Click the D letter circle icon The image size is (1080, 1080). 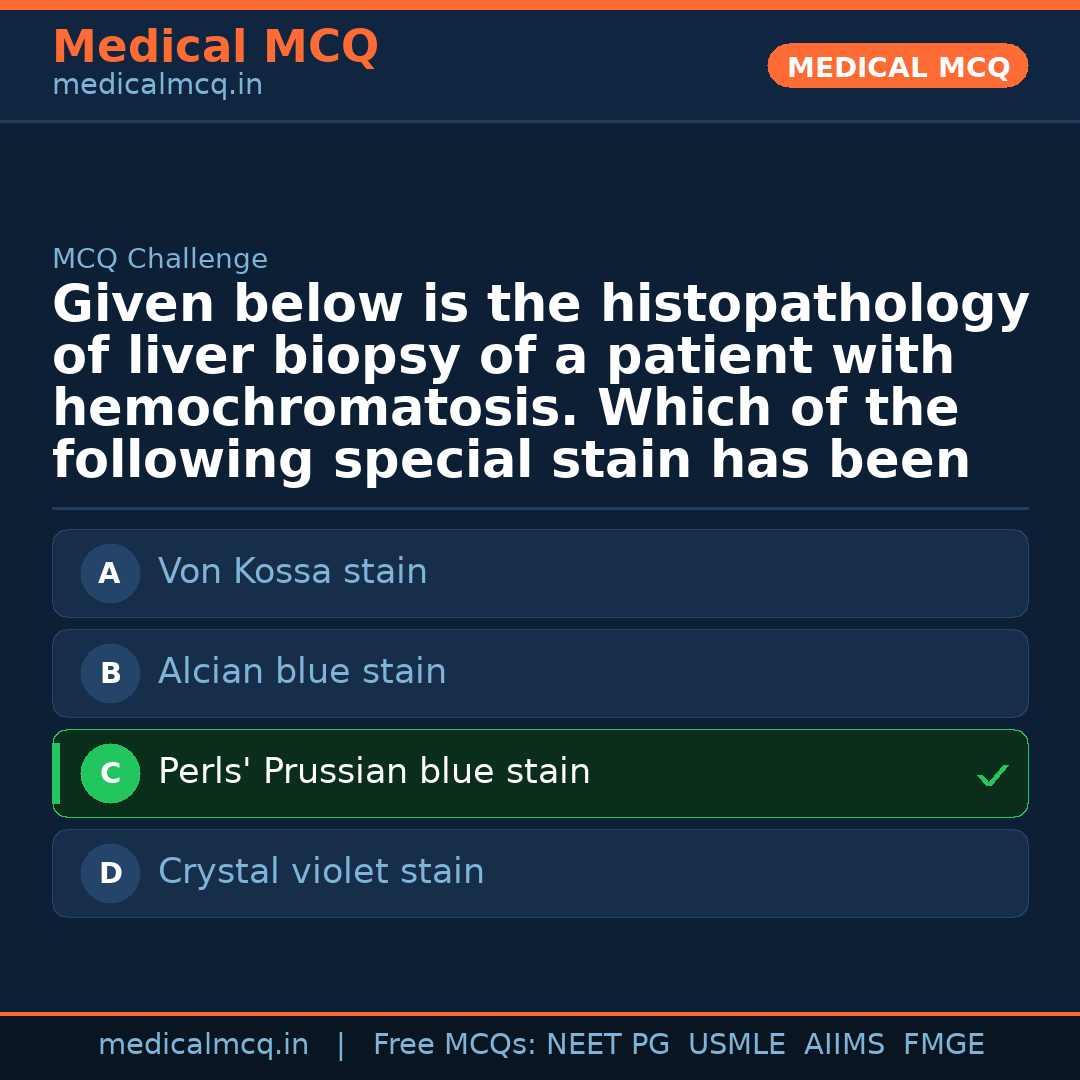pyautogui.click(x=110, y=874)
